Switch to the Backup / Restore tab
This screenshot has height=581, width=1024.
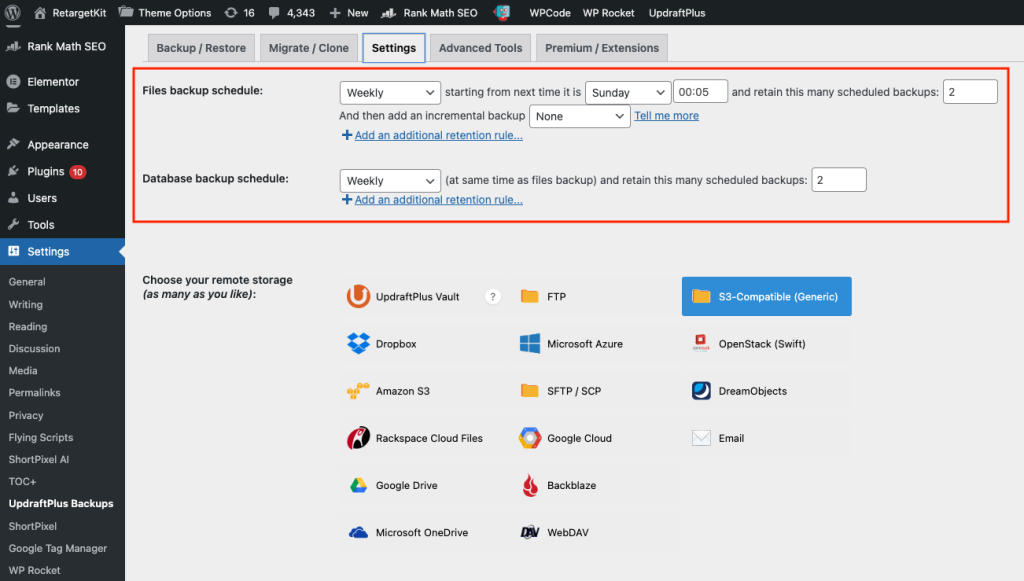click(201, 48)
